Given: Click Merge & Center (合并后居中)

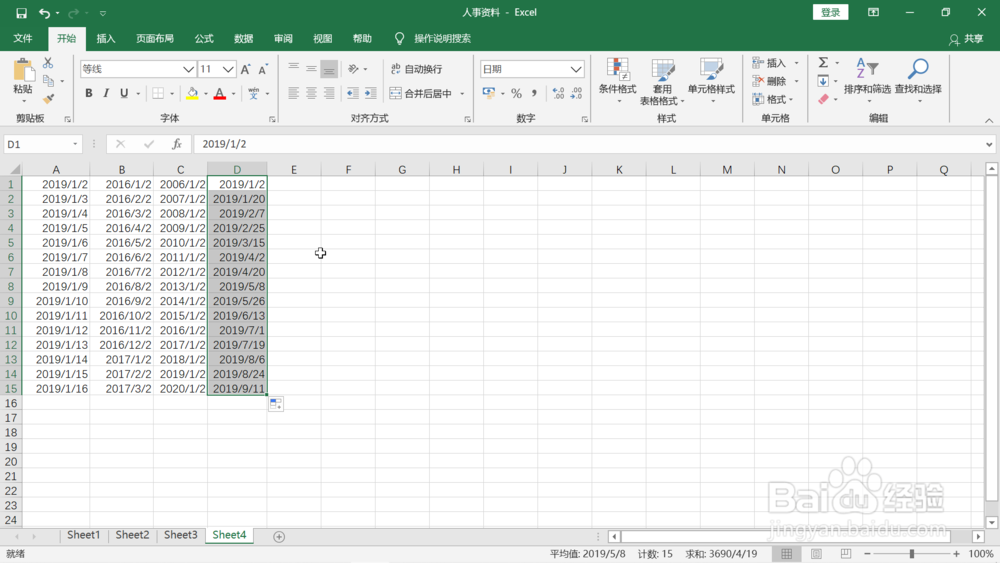Looking at the screenshot, I should tap(421, 94).
